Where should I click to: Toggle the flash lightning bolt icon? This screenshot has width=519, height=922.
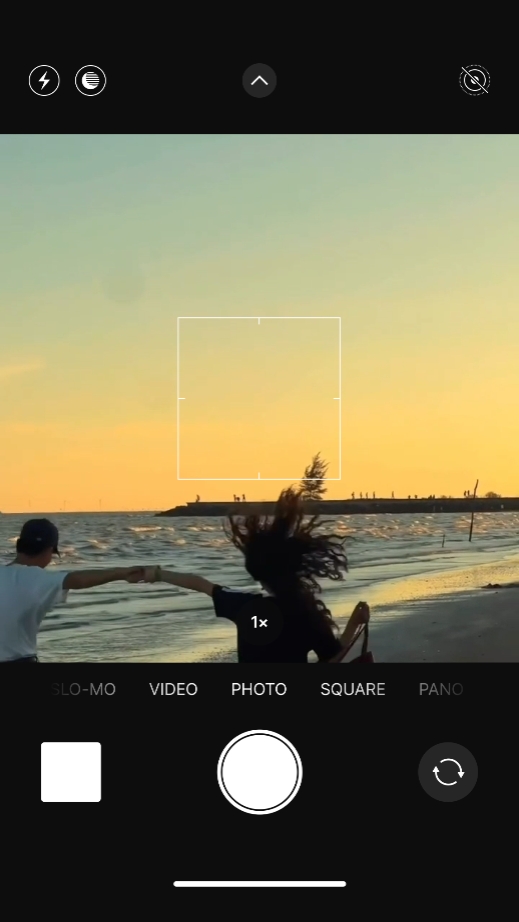tap(44, 81)
